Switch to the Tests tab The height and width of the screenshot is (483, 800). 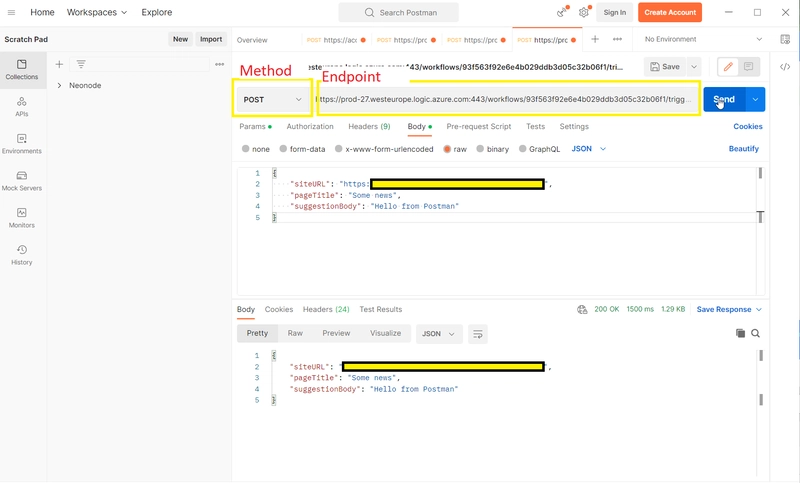536,126
